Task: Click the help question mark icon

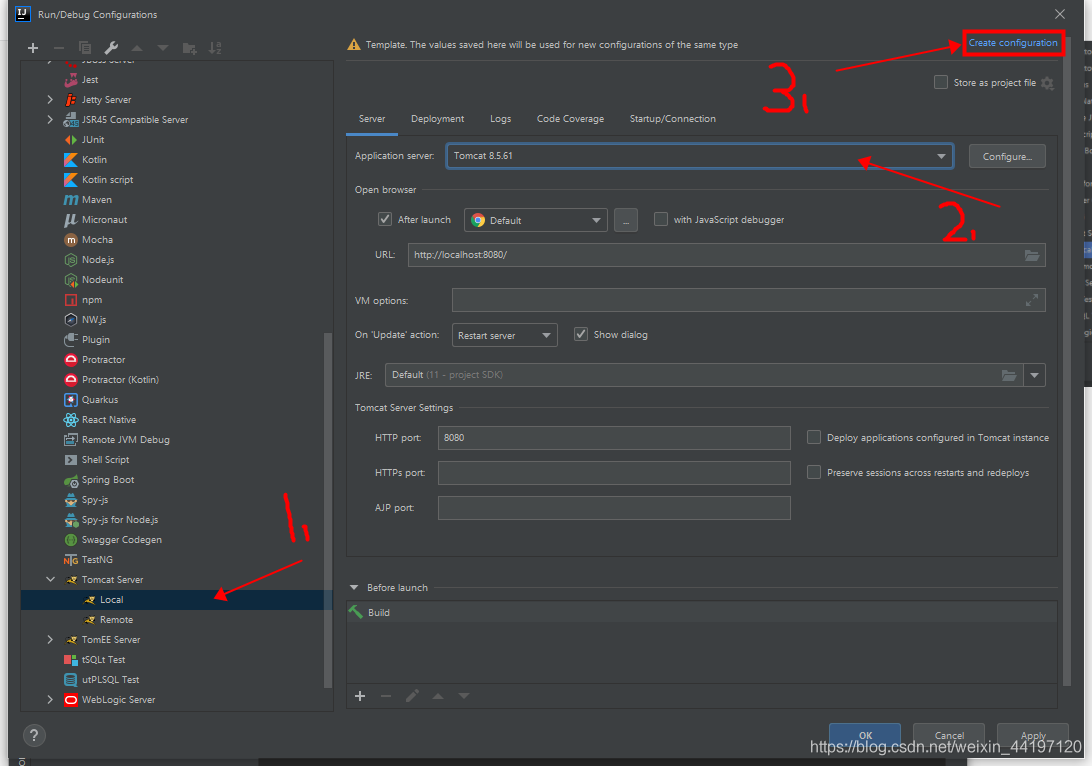Action: [x=33, y=735]
